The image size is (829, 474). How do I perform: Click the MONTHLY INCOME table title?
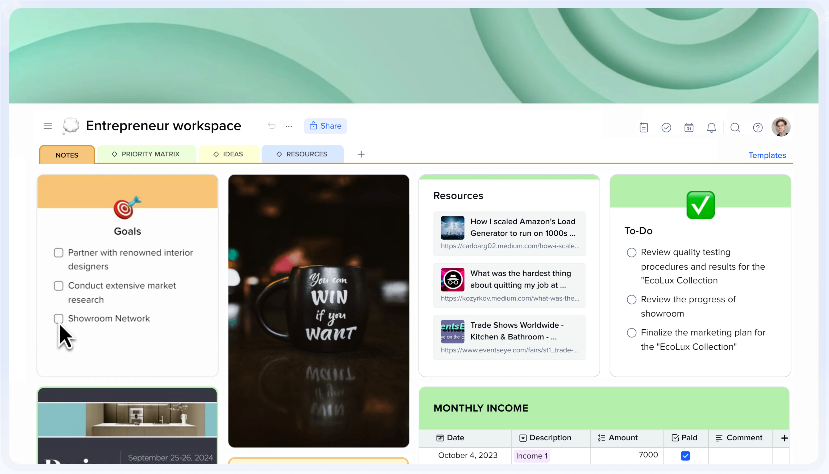(x=481, y=408)
